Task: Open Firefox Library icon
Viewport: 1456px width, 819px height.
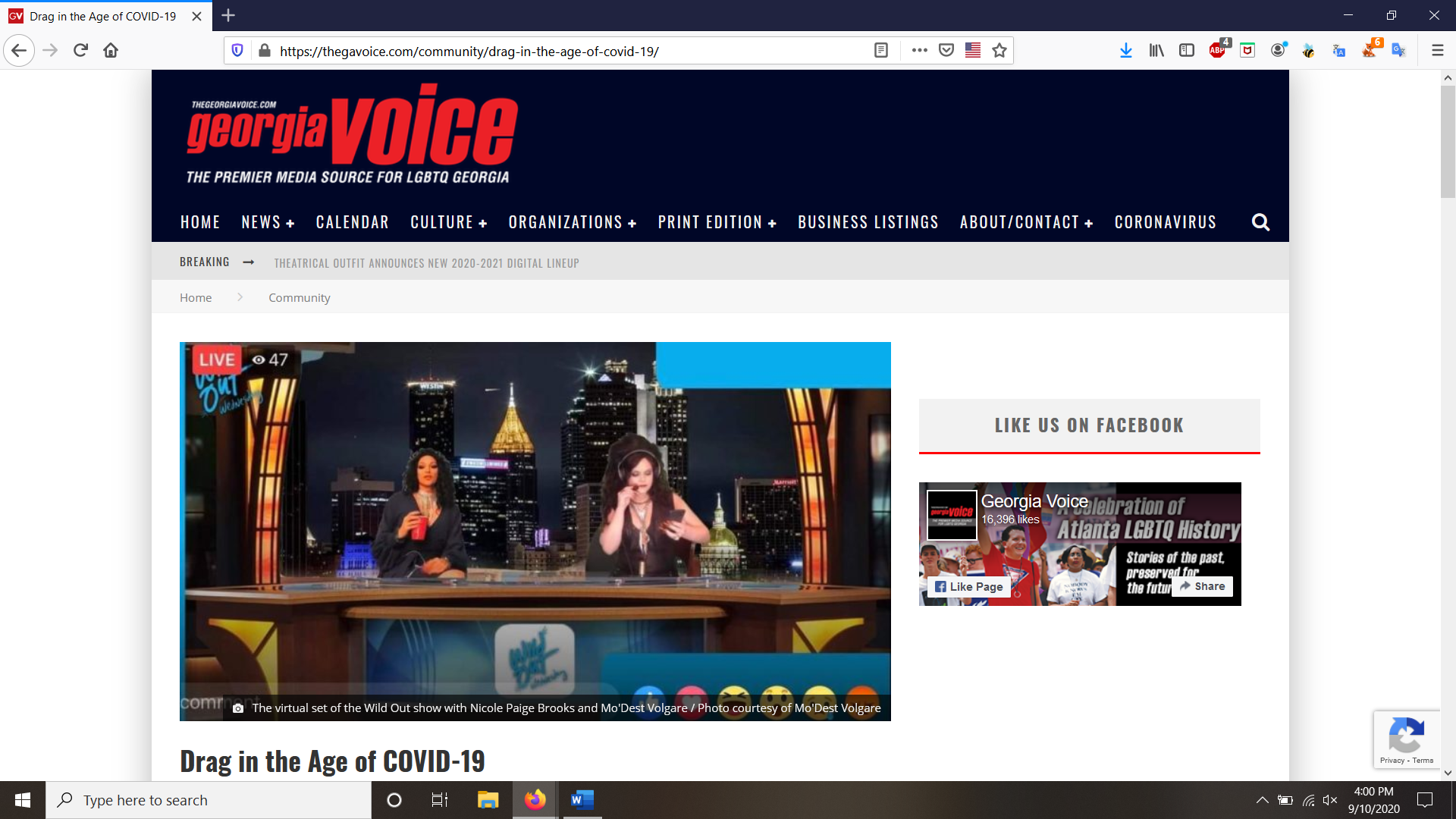Action: point(1156,51)
